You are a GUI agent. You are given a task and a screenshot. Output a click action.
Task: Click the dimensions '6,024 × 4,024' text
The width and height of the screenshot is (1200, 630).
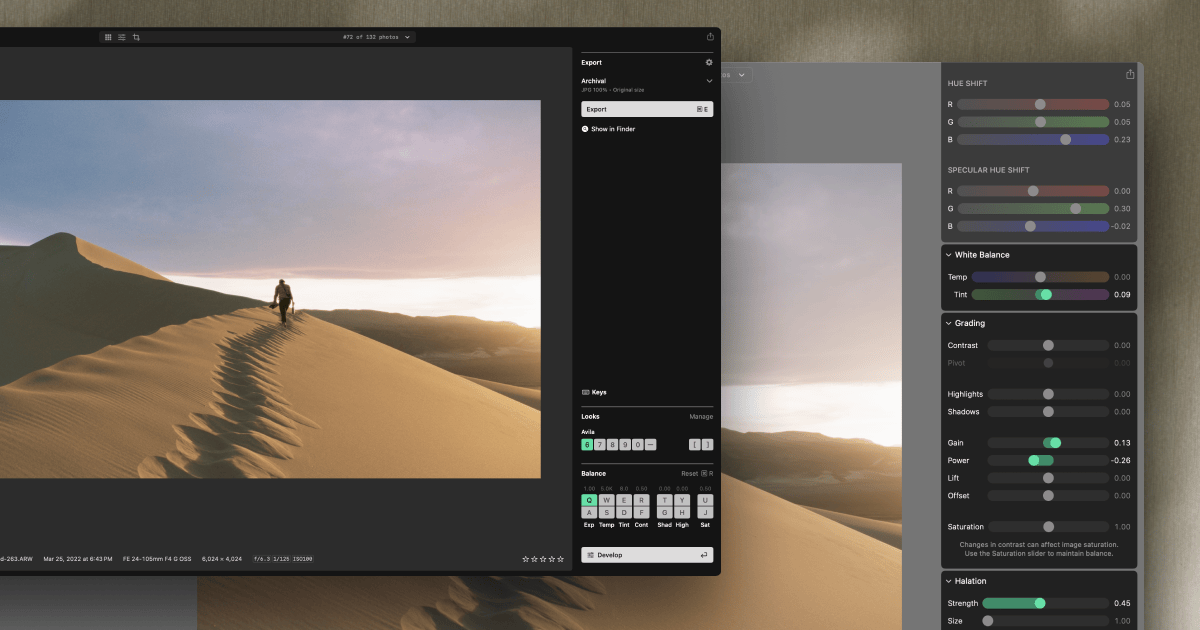(223, 559)
